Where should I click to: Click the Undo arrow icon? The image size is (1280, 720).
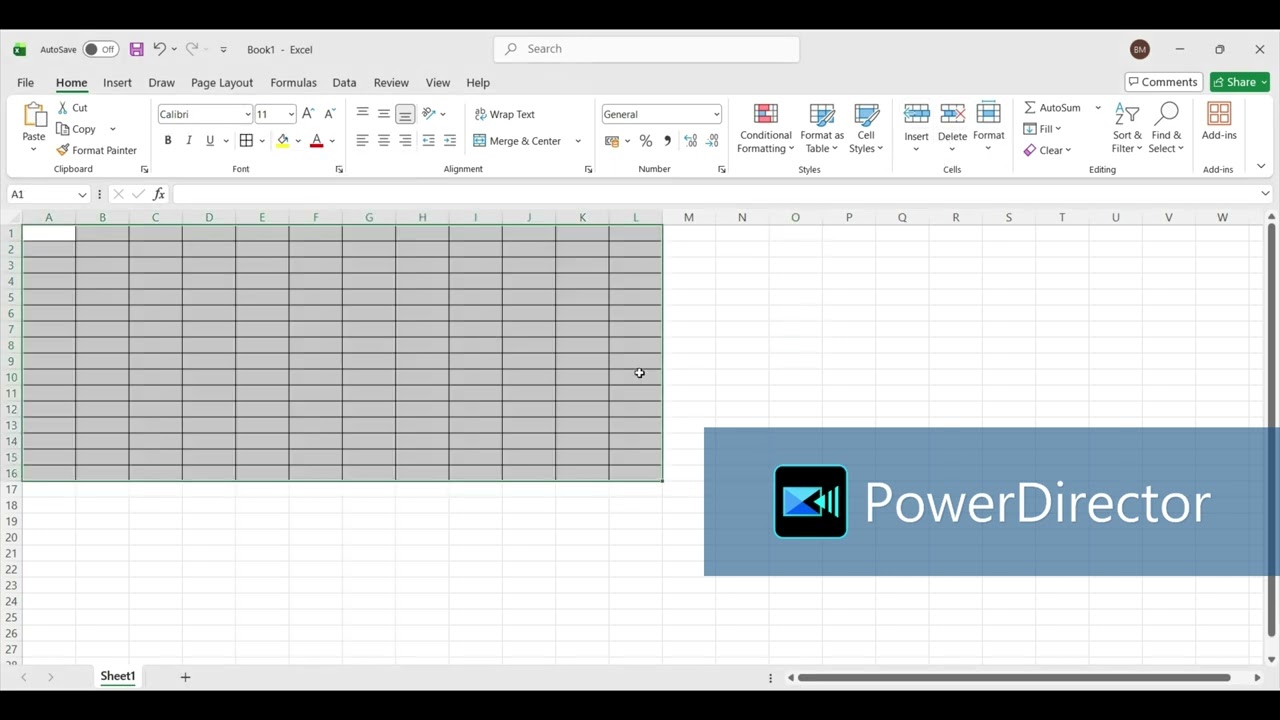pyautogui.click(x=158, y=49)
